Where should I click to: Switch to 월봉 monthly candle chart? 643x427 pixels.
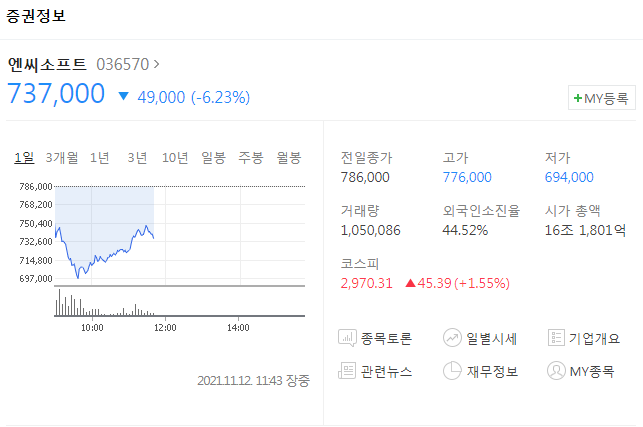click(289, 157)
